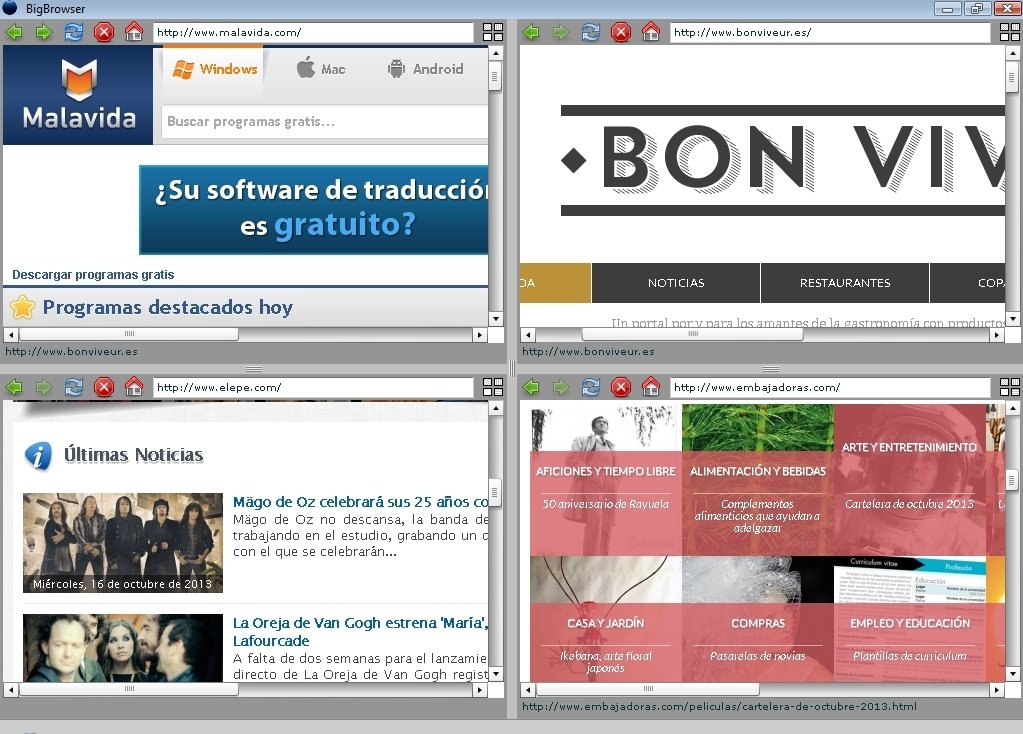Click the embajadoras.com address bar
Image resolution: width=1023 pixels, height=734 pixels.
830,388
